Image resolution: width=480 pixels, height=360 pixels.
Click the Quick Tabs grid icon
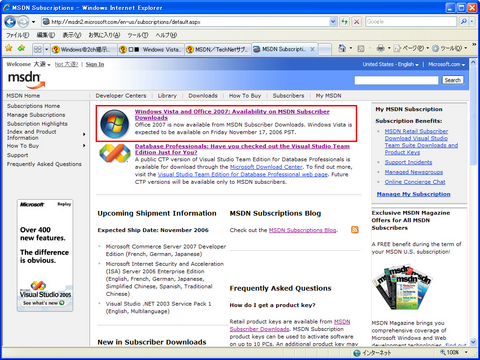(x=38, y=49)
